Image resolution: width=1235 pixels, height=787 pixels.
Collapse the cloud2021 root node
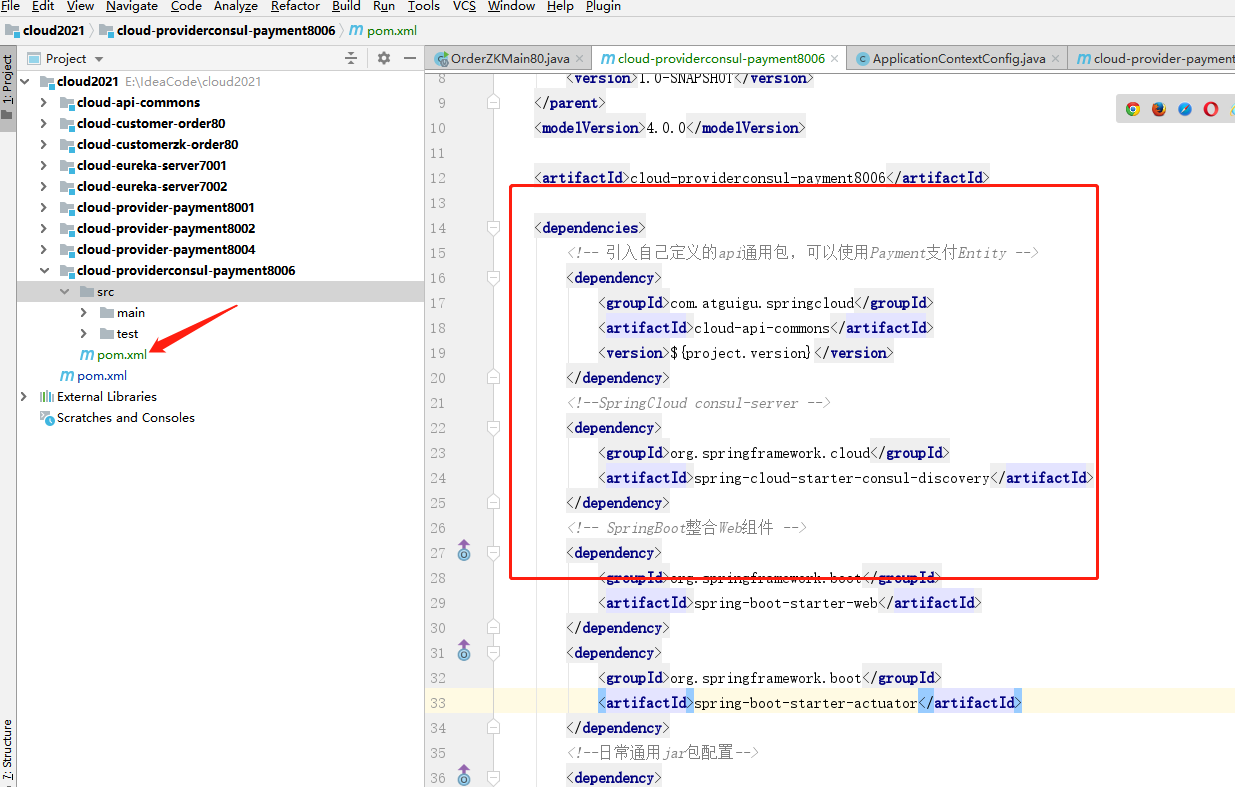click(24, 82)
